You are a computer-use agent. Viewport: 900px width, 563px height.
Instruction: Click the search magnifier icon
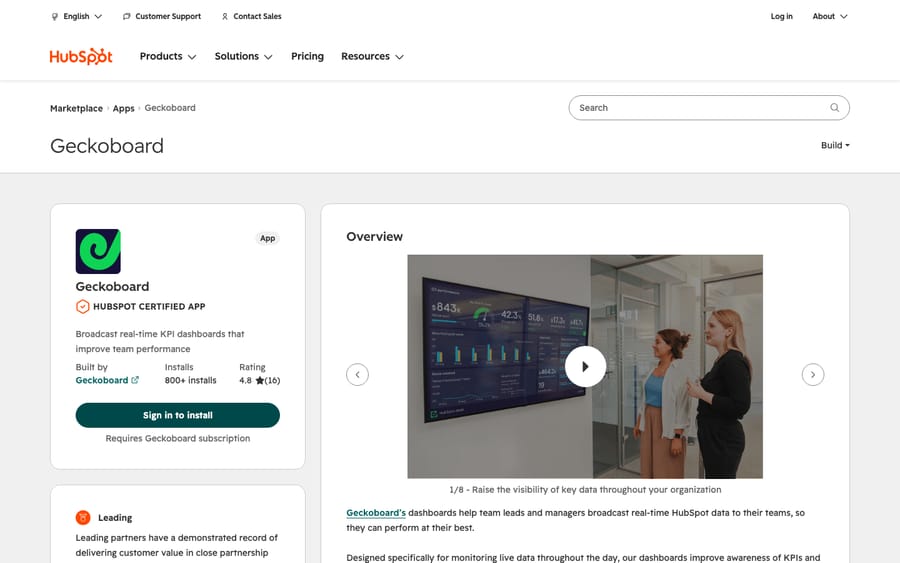835,108
